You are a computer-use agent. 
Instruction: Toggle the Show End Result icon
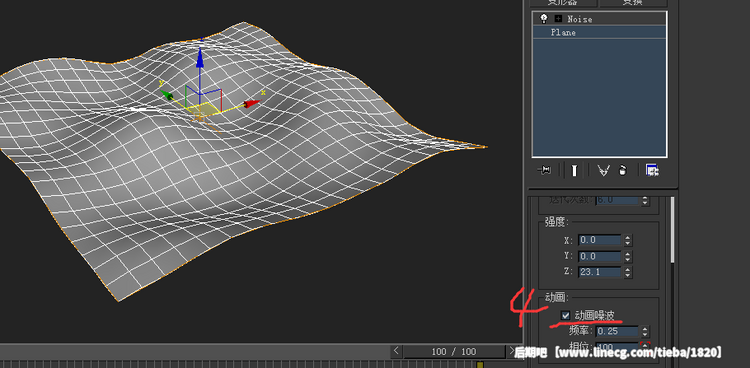tap(574, 170)
